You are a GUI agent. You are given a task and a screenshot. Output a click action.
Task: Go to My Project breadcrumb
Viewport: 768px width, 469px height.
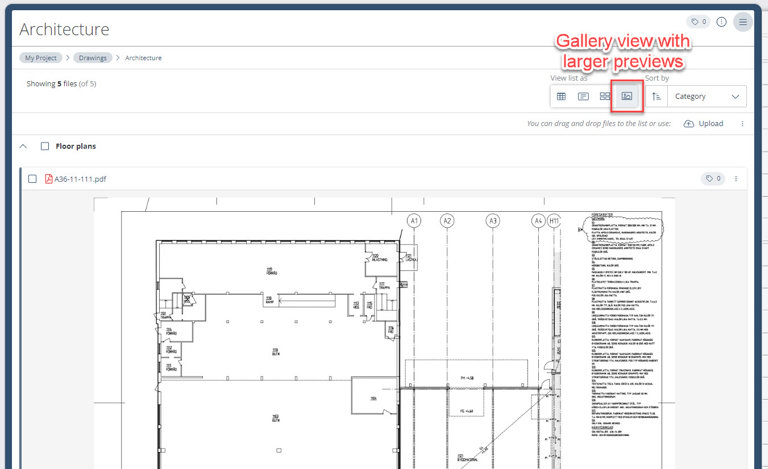(x=41, y=58)
